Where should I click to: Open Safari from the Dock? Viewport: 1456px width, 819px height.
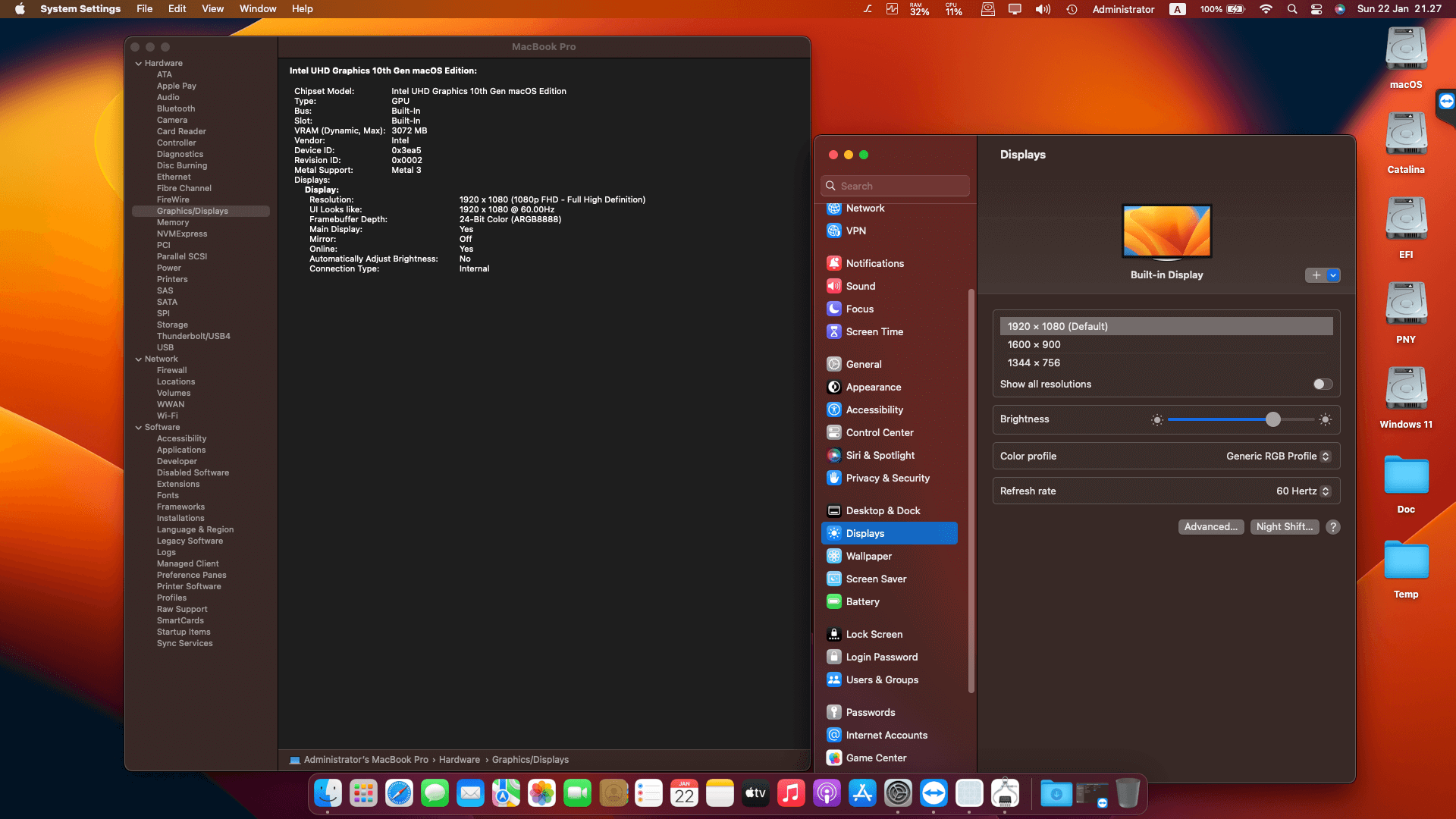[x=399, y=794]
